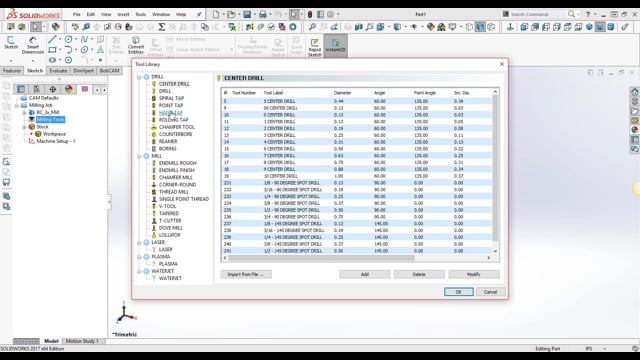The image size is (640, 360).
Task: Select 1/4 - 90 DEGREE SPOT DRILL row
Action: pyautogui.click(x=357, y=196)
